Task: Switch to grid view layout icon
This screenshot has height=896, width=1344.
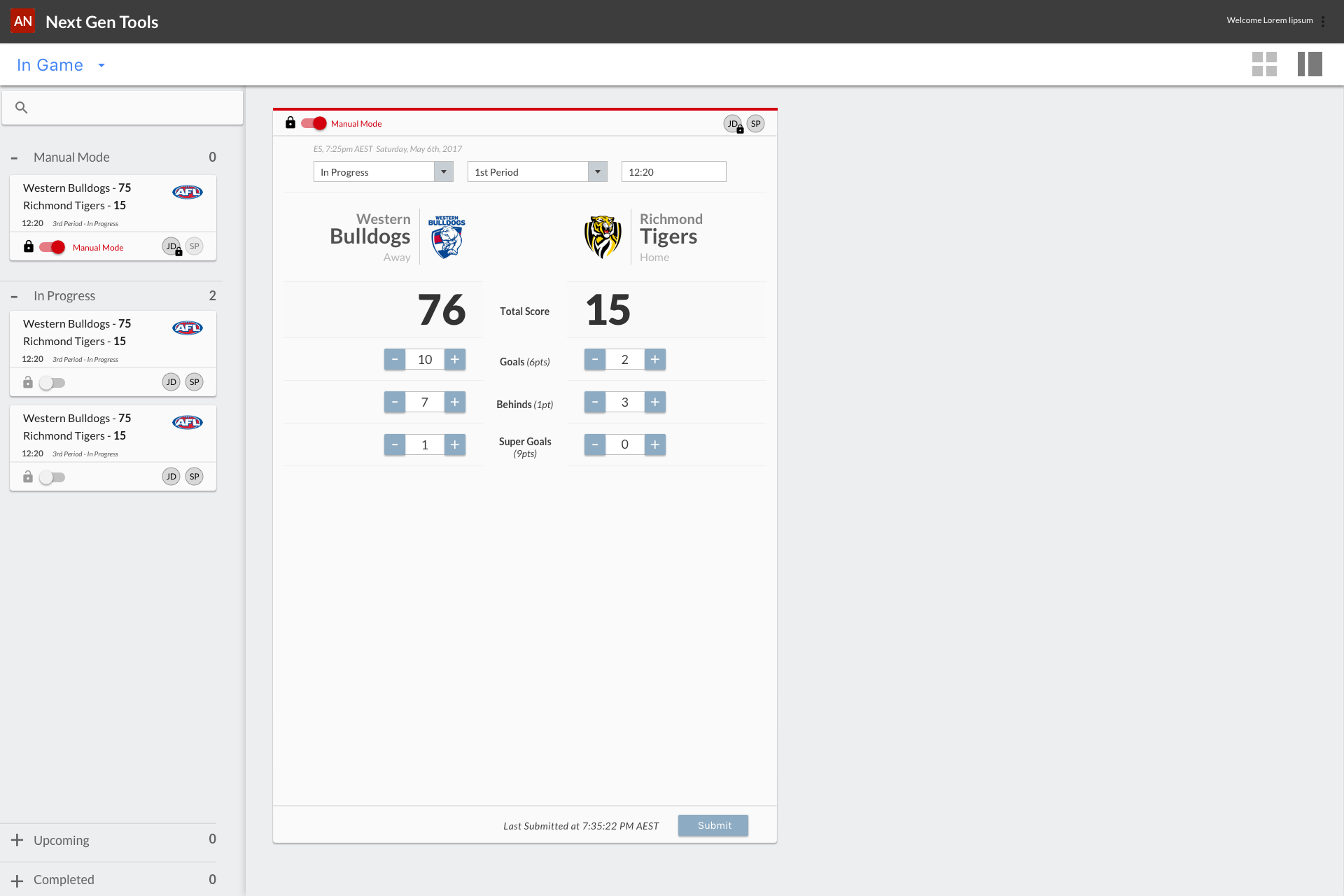Action: (1264, 64)
